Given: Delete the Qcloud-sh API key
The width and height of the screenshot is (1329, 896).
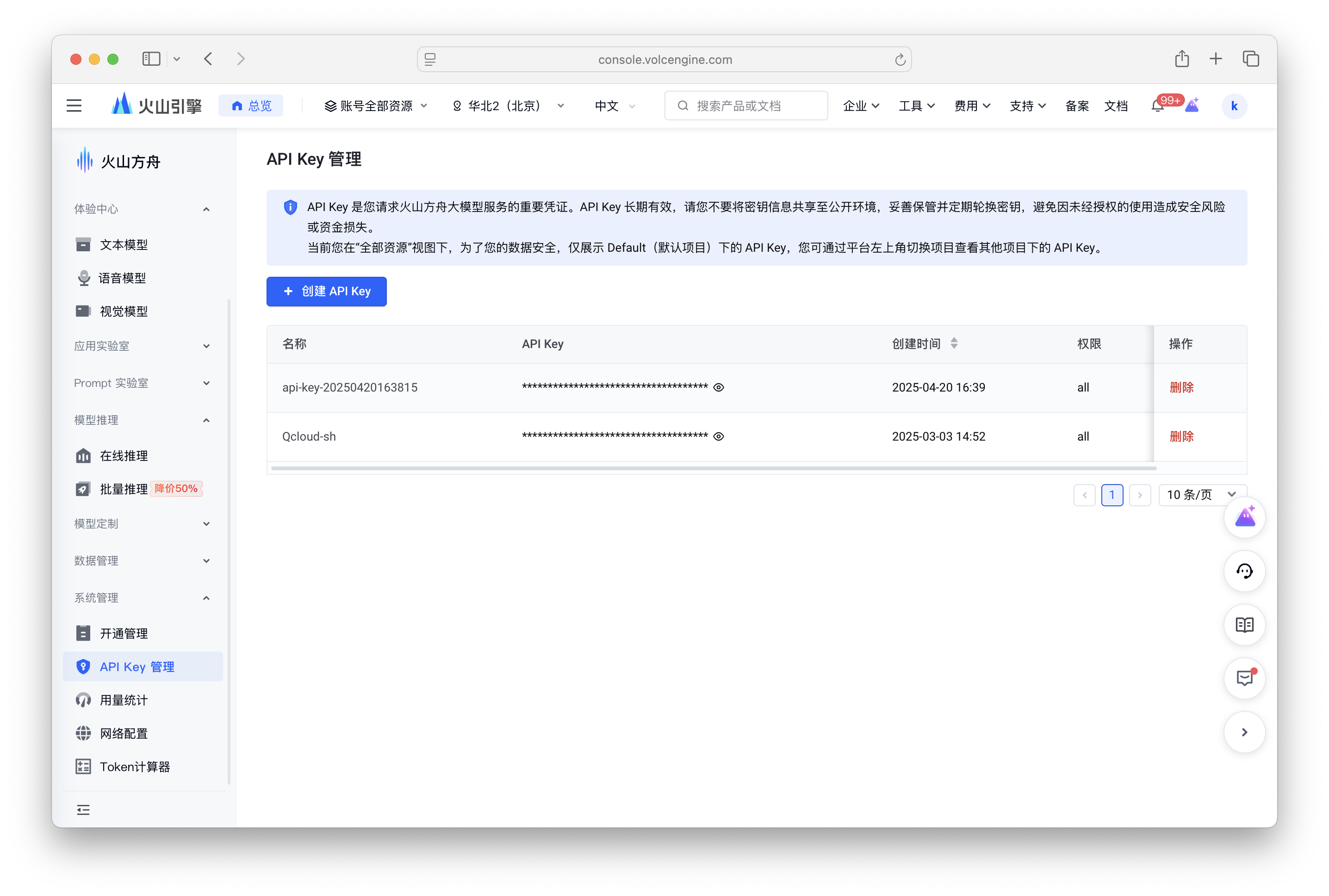Looking at the screenshot, I should tap(1181, 436).
